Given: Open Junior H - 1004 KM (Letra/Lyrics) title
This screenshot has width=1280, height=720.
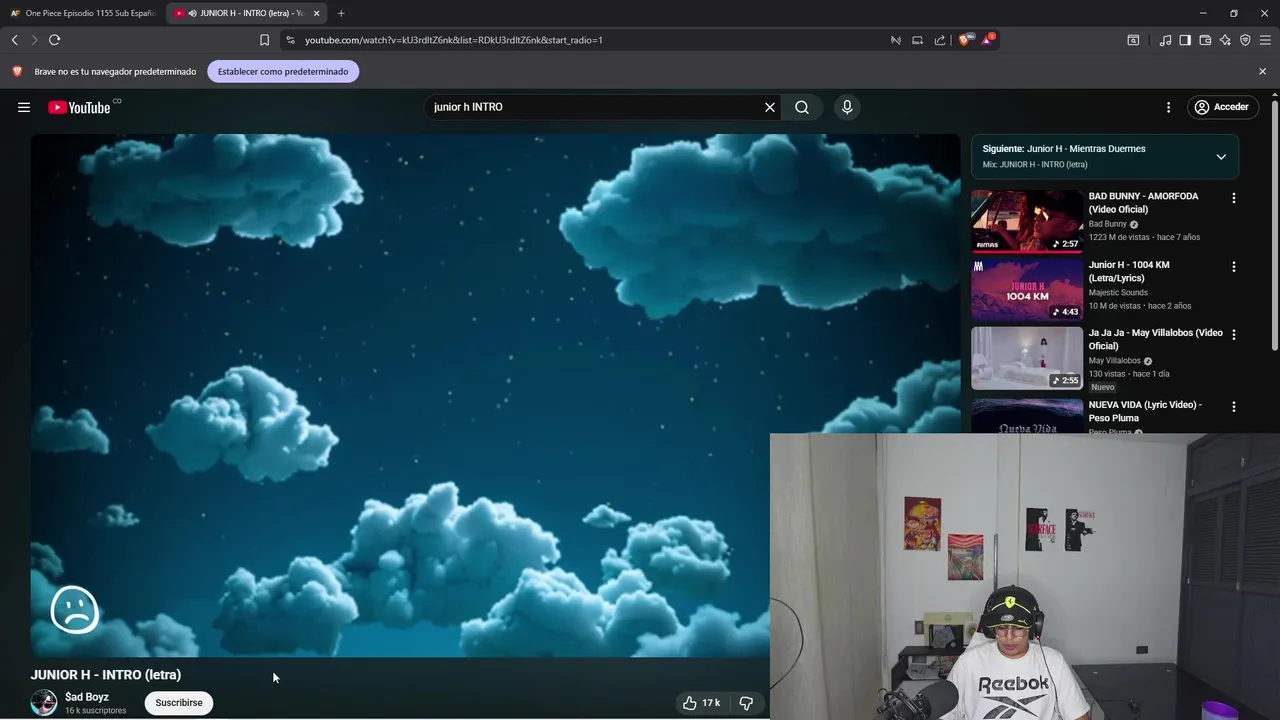Looking at the screenshot, I should [x=1129, y=271].
